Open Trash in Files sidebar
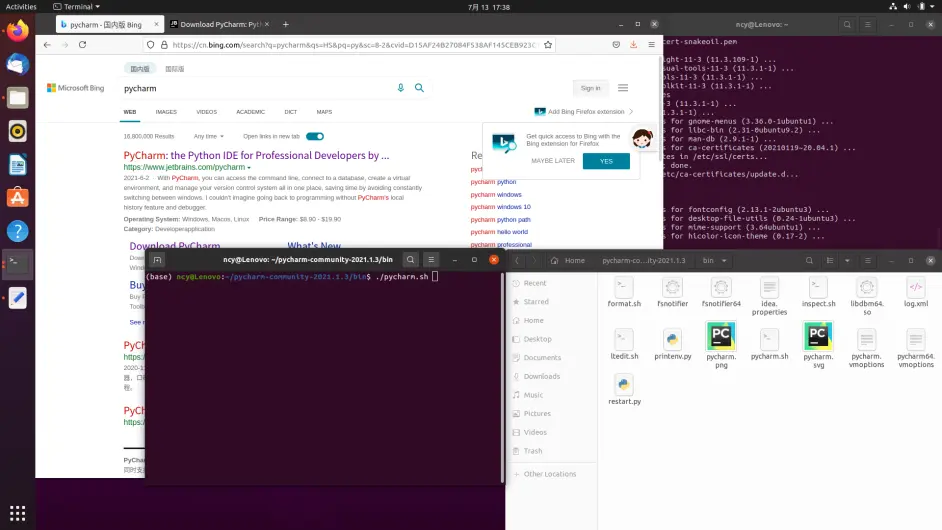This screenshot has width=942, height=530. point(533,451)
